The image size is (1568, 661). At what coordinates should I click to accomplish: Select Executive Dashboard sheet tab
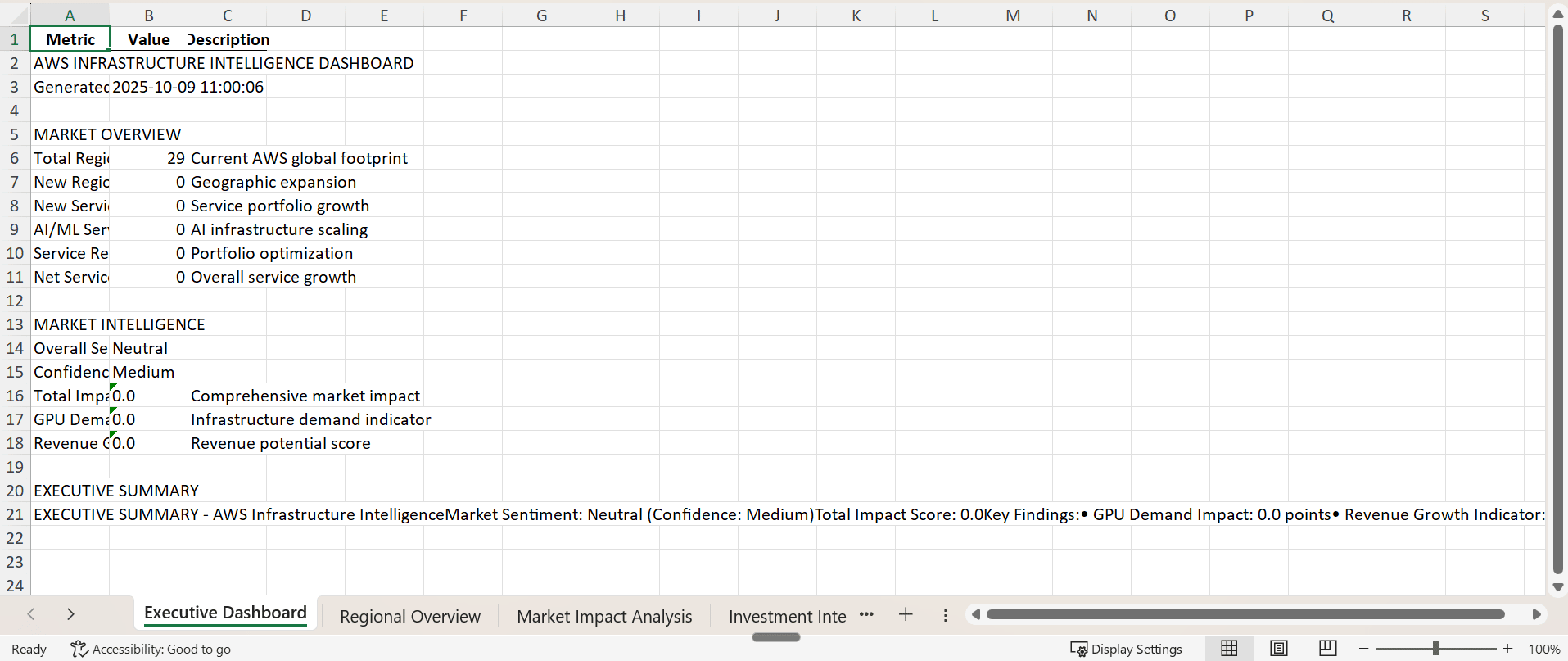pos(225,613)
